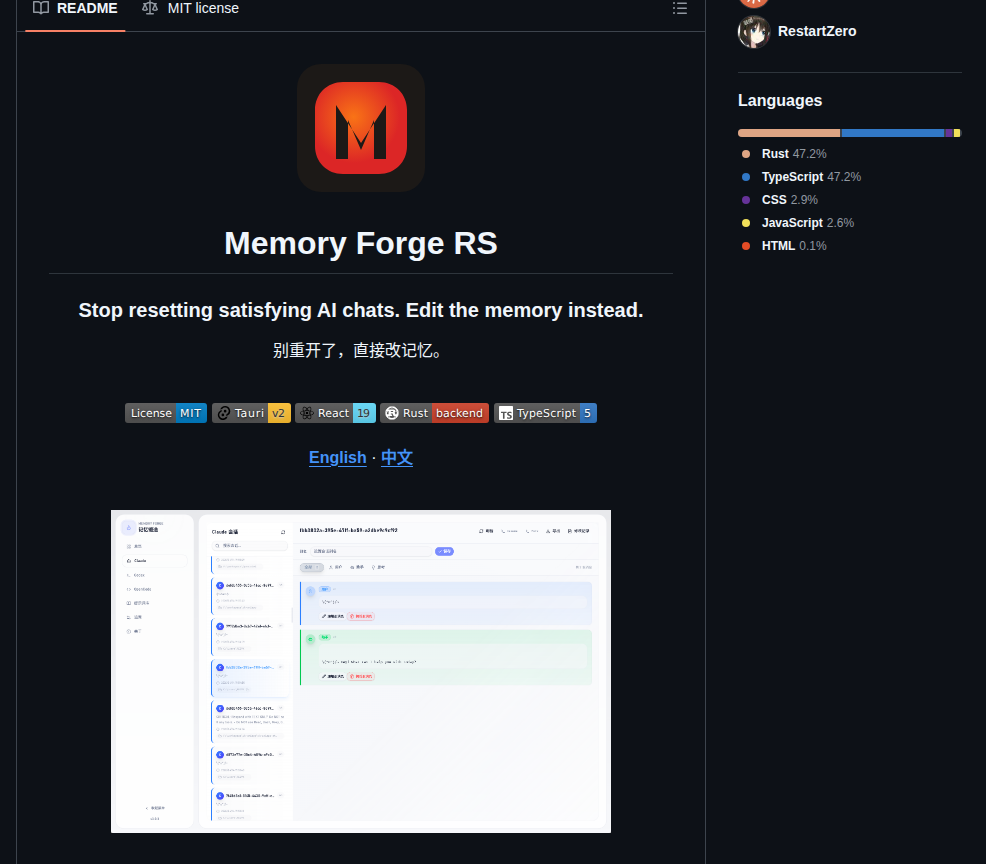Open the README tab
This screenshot has width=986, height=864.
(75, 9)
